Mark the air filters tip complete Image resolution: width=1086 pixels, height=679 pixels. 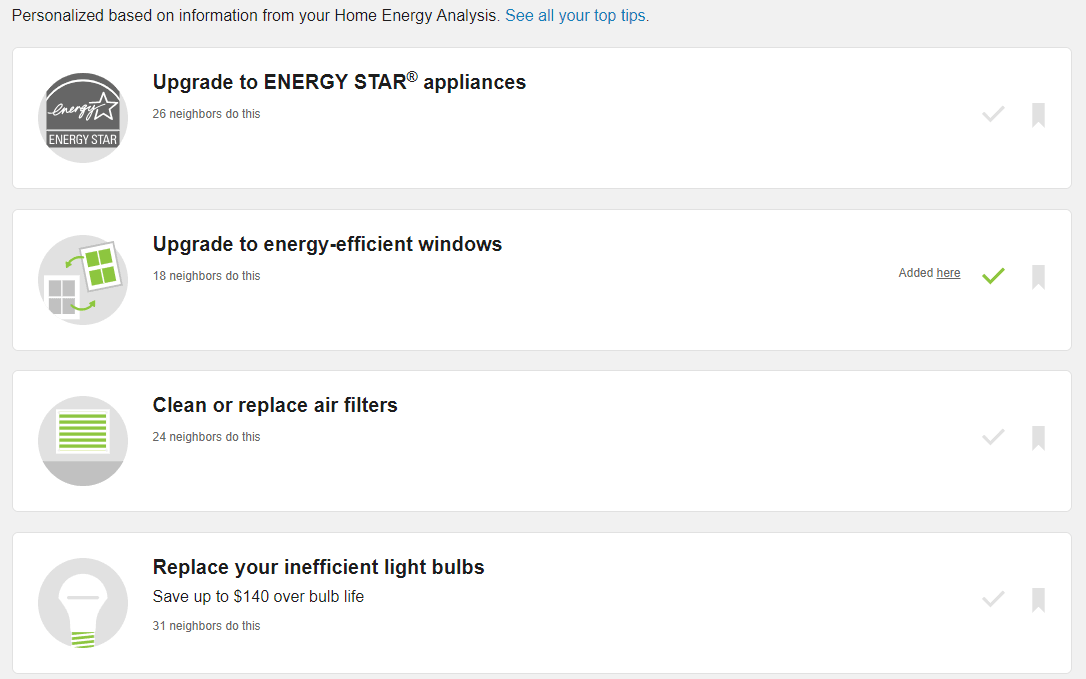pos(993,437)
